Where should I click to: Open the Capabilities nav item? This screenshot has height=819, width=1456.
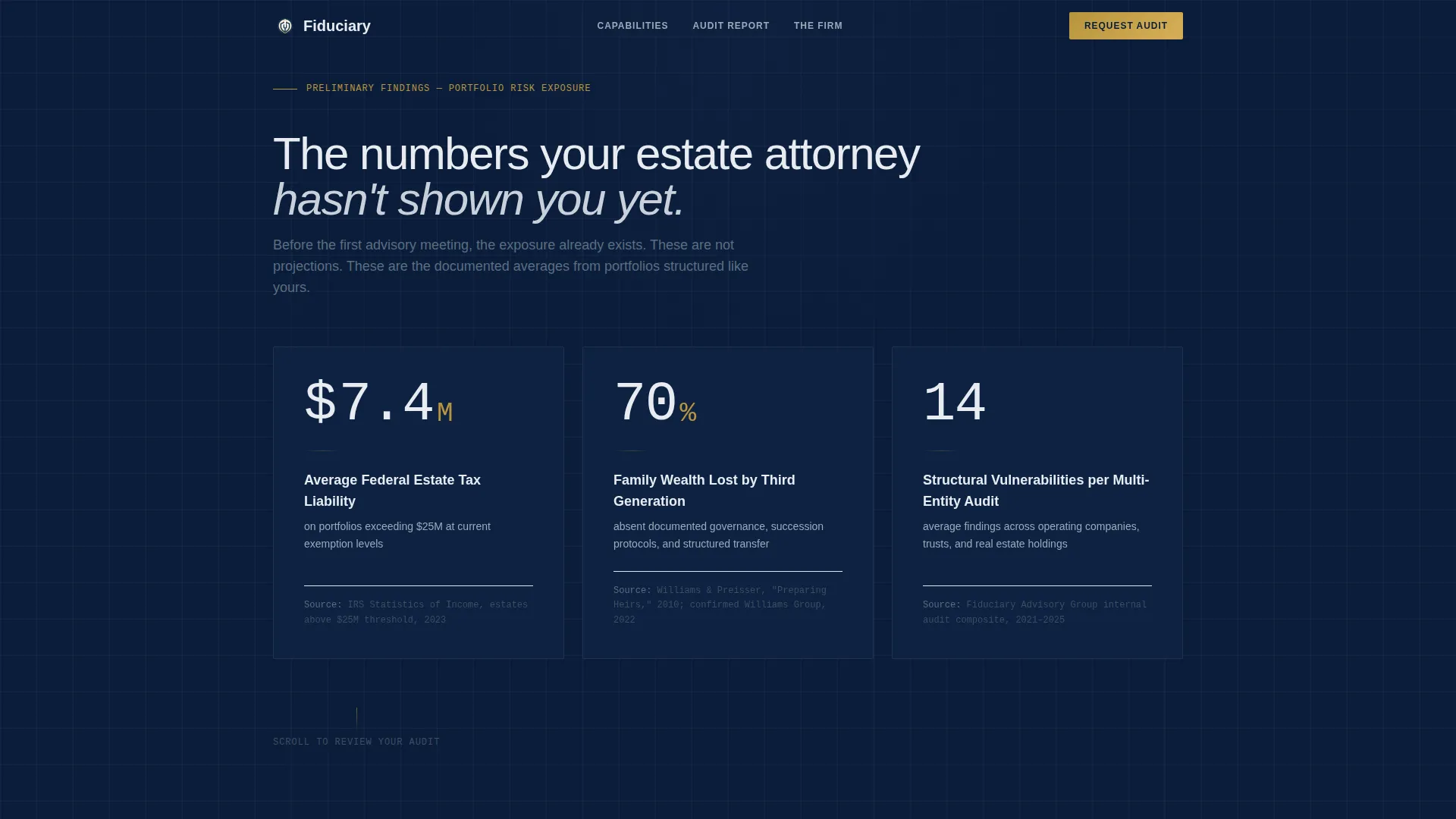(632, 26)
